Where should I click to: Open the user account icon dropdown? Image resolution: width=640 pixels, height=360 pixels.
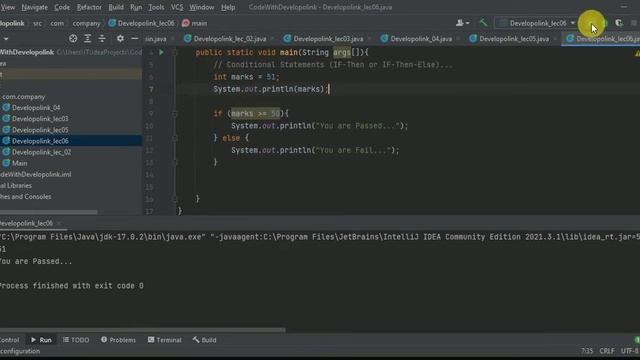coord(462,23)
